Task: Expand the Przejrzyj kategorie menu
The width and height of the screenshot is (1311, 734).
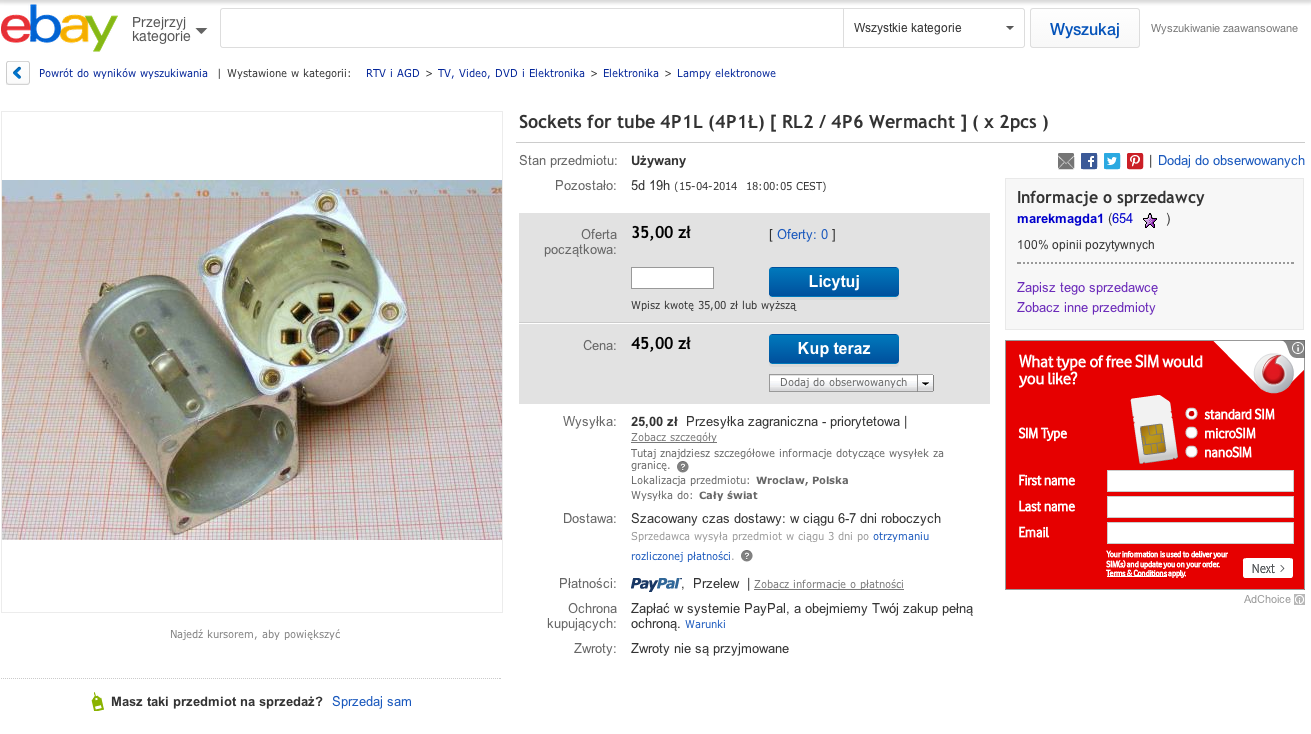Action: (170, 29)
